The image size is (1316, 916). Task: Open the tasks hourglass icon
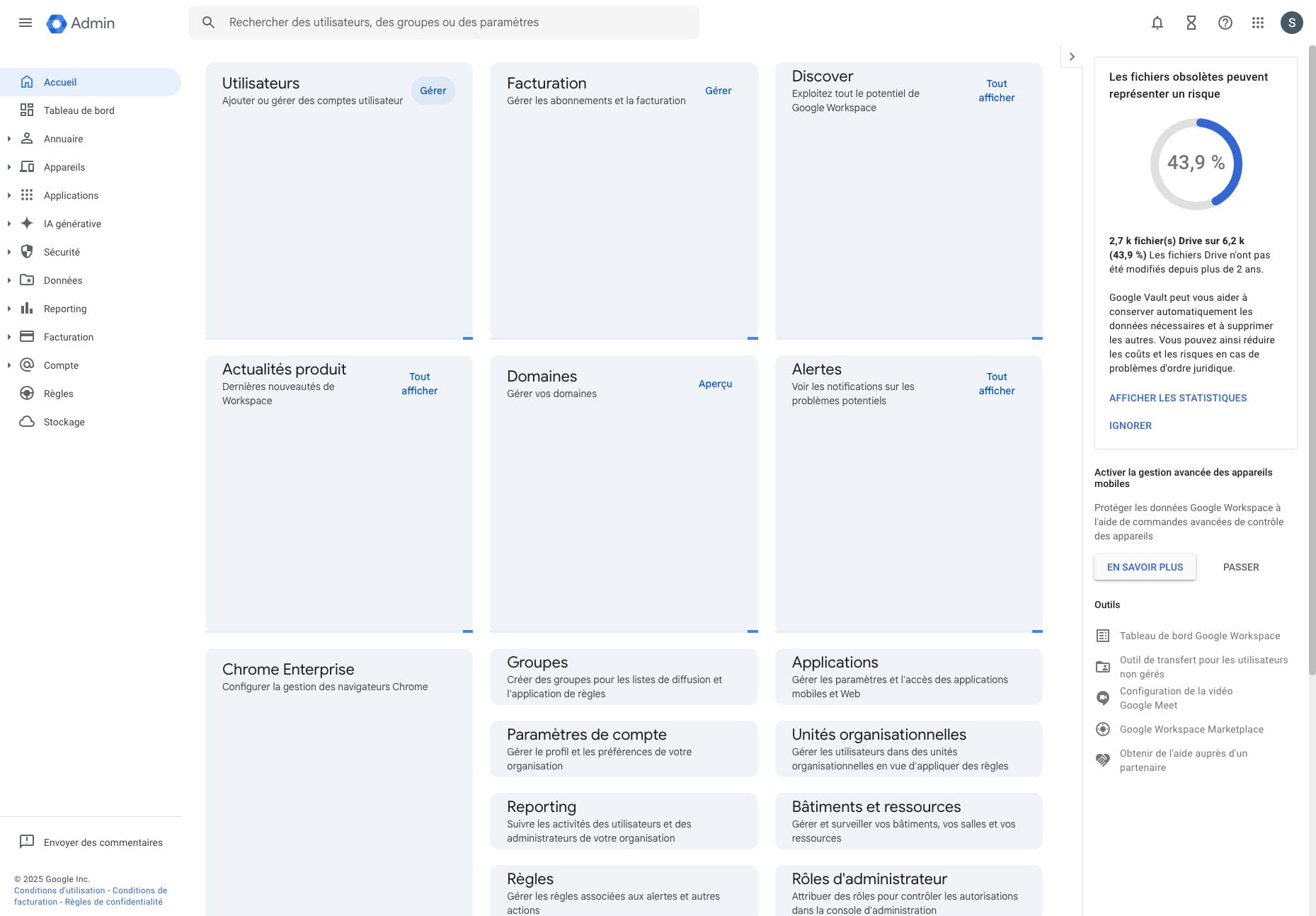click(1191, 23)
